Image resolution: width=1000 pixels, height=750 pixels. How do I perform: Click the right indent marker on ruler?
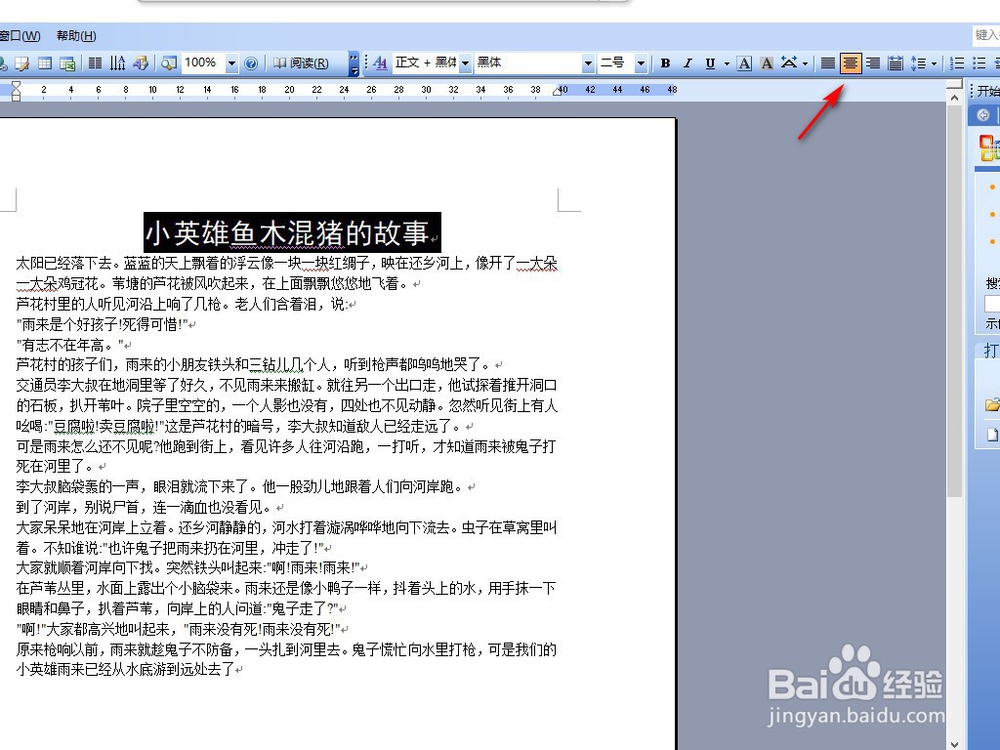[557, 92]
